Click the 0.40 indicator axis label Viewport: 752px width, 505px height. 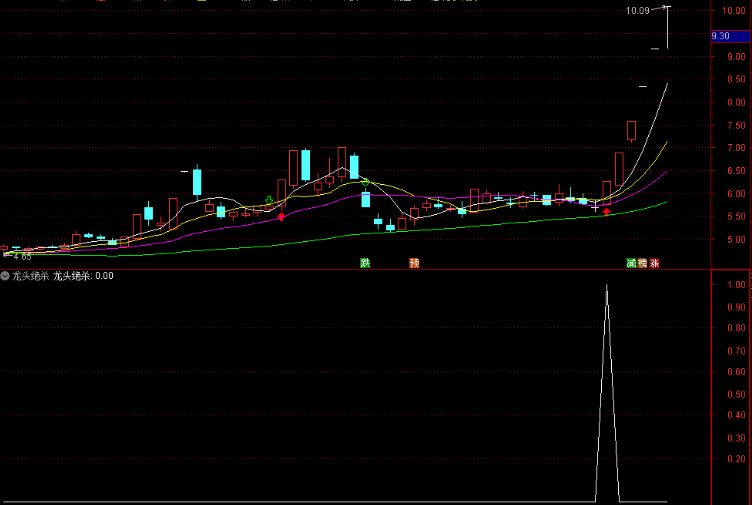coord(736,415)
